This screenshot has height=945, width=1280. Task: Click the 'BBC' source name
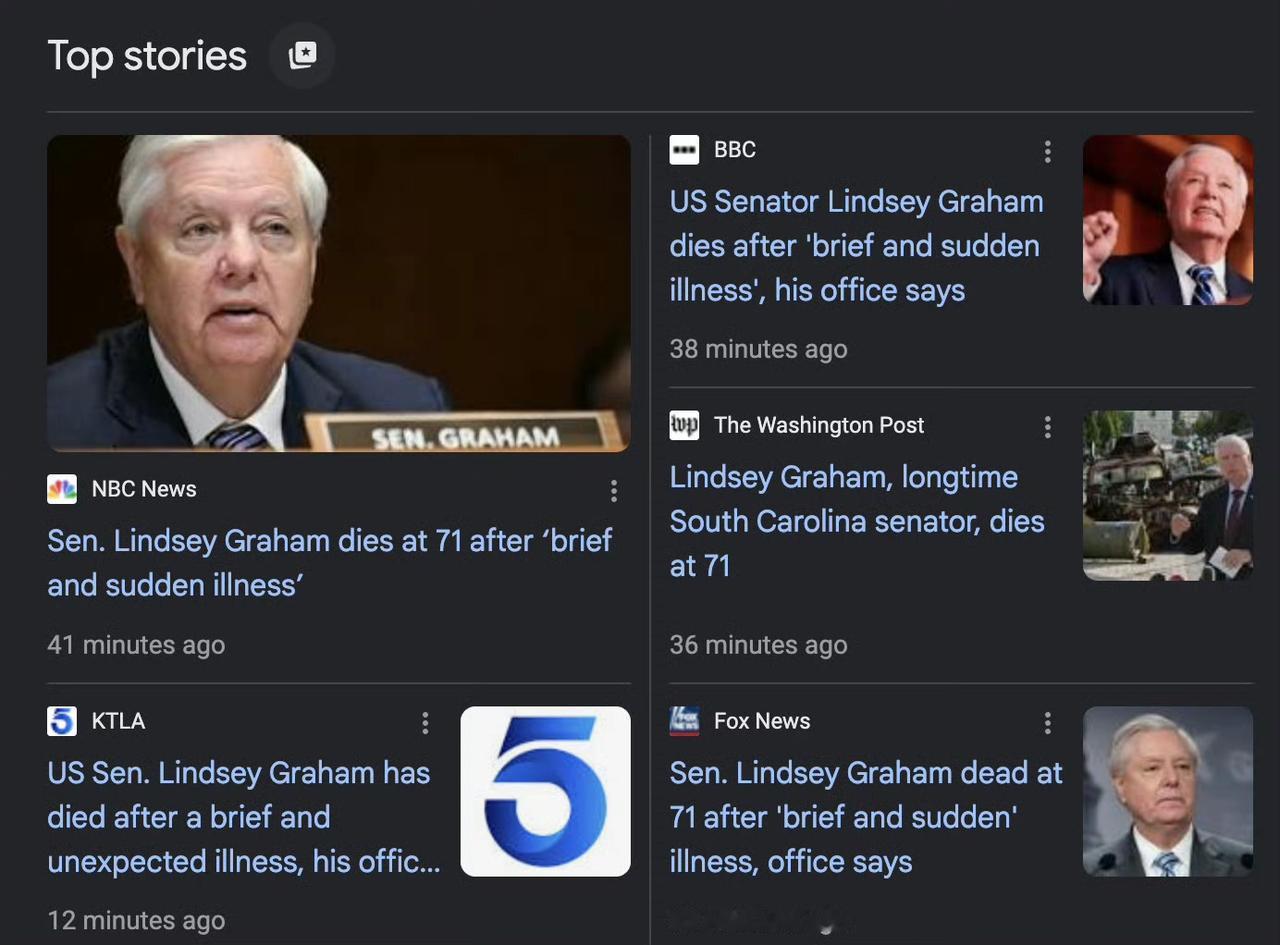[x=735, y=150]
